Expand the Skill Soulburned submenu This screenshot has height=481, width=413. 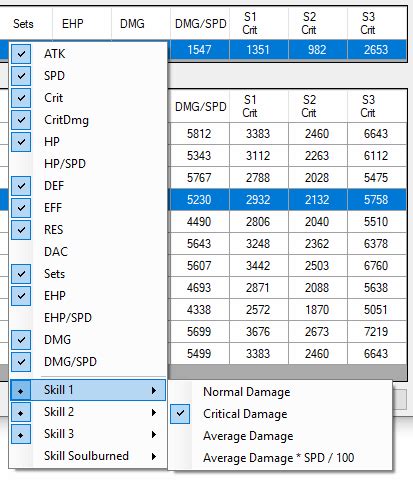tap(88, 456)
